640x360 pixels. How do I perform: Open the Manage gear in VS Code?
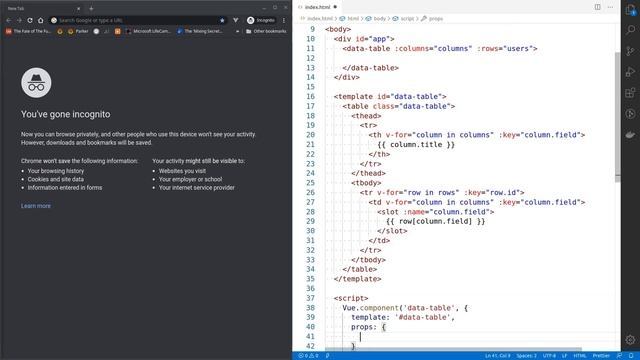coord(631,340)
